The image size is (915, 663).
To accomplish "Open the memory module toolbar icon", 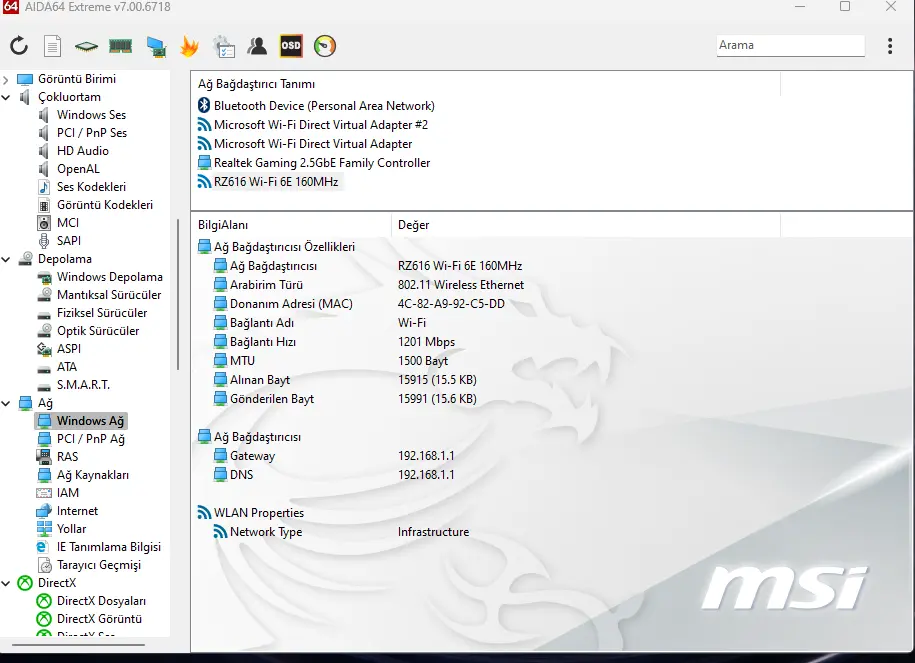I will 120,46.
